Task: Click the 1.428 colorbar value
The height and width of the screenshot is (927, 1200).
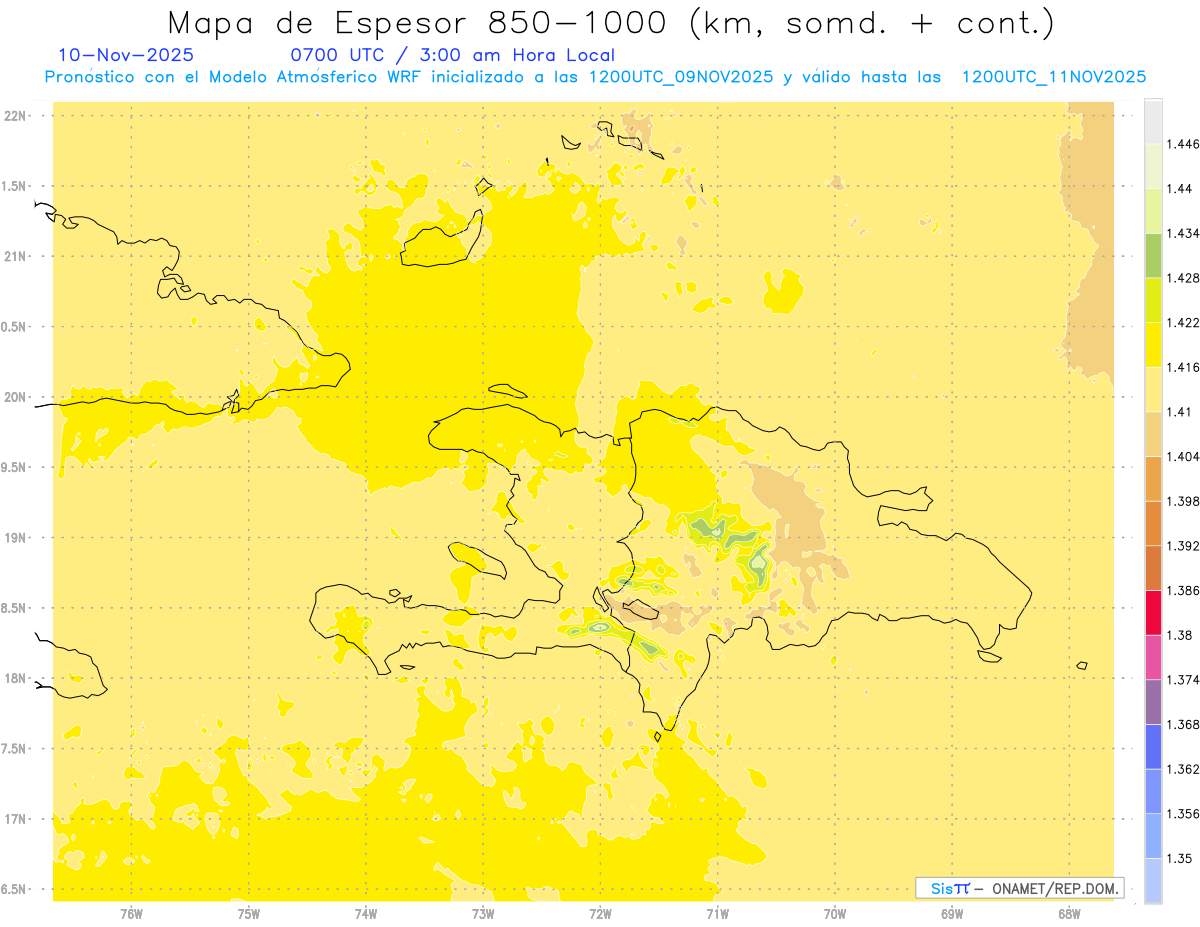Action: [1182, 278]
